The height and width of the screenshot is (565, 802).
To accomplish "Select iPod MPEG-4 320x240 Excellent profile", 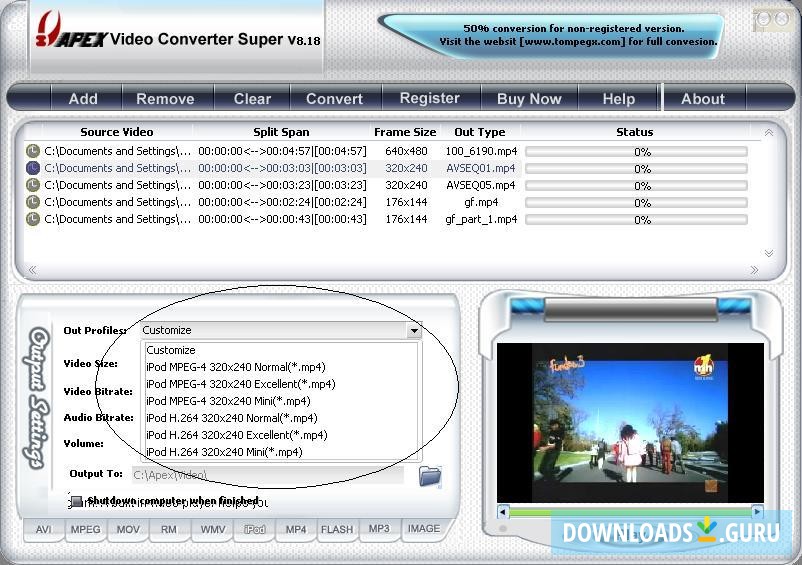I will coord(281,384).
